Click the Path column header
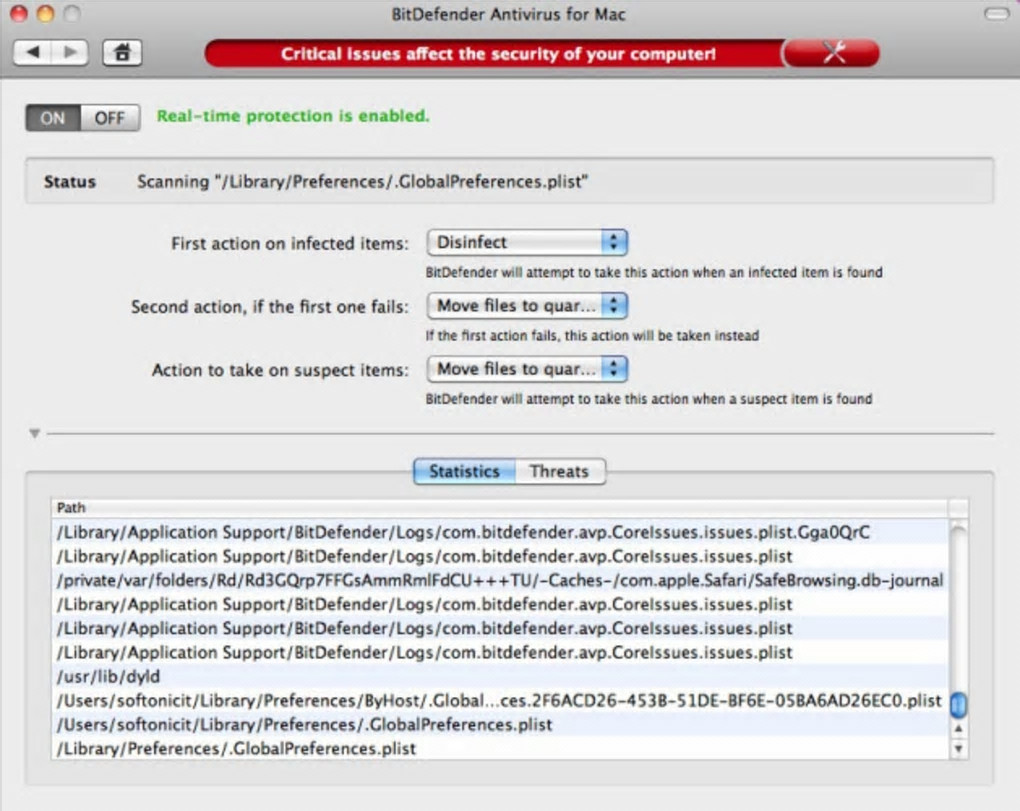Viewport: 1020px width, 811px height. [x=500, y=507]
